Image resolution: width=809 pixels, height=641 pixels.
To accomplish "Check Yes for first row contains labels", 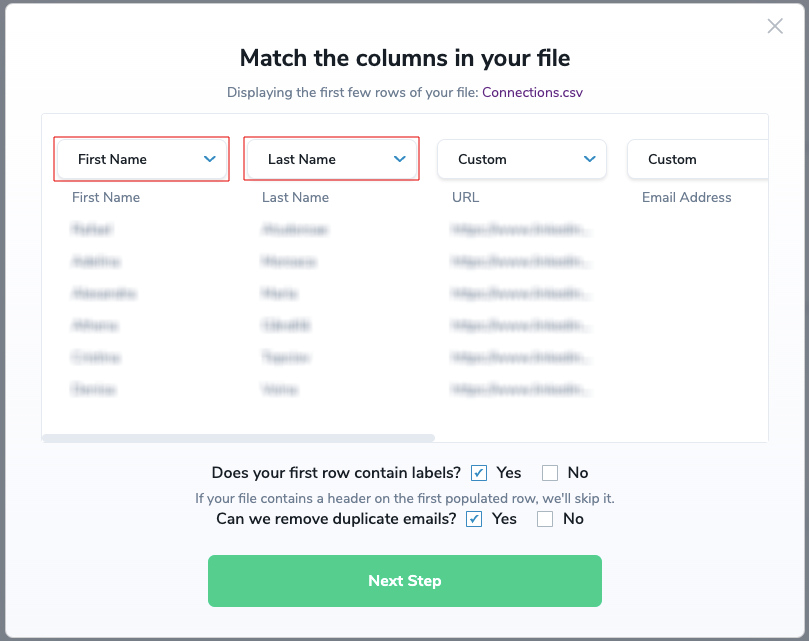I will pyautogui.click(x=479, y=472).
